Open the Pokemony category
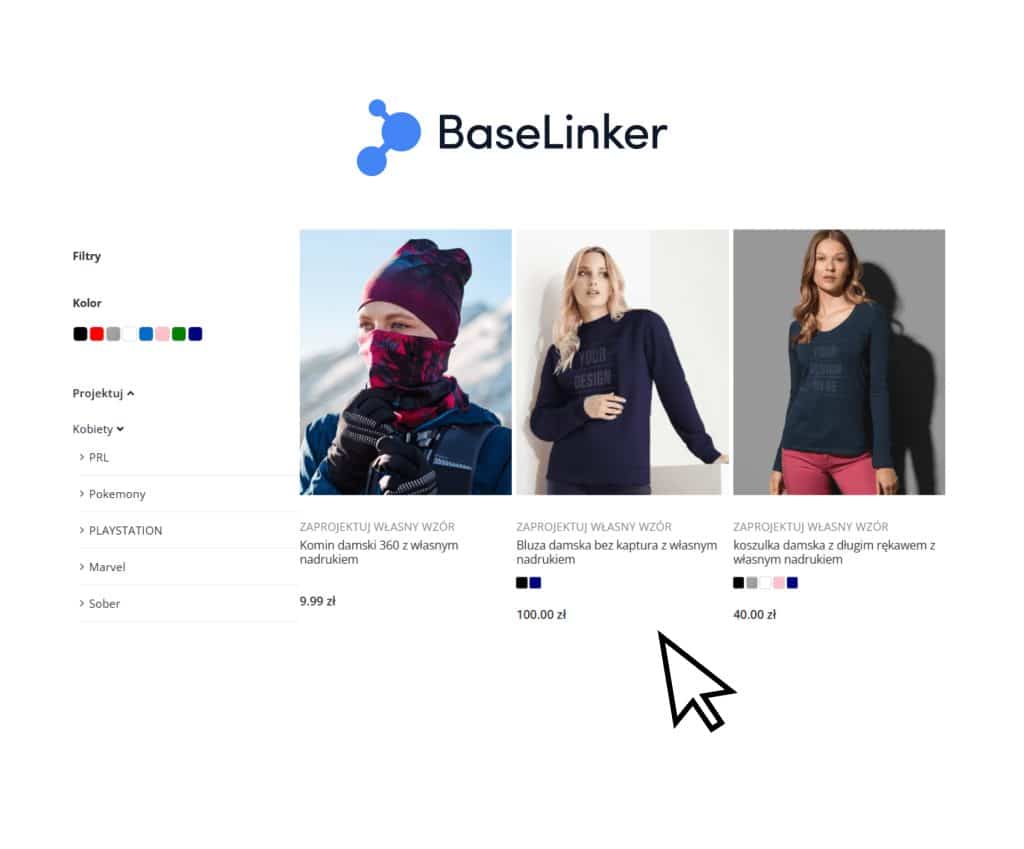Image resolution: width=1024 pixels, height=849 pixels. pyautogui.click(x=117, y=494)
